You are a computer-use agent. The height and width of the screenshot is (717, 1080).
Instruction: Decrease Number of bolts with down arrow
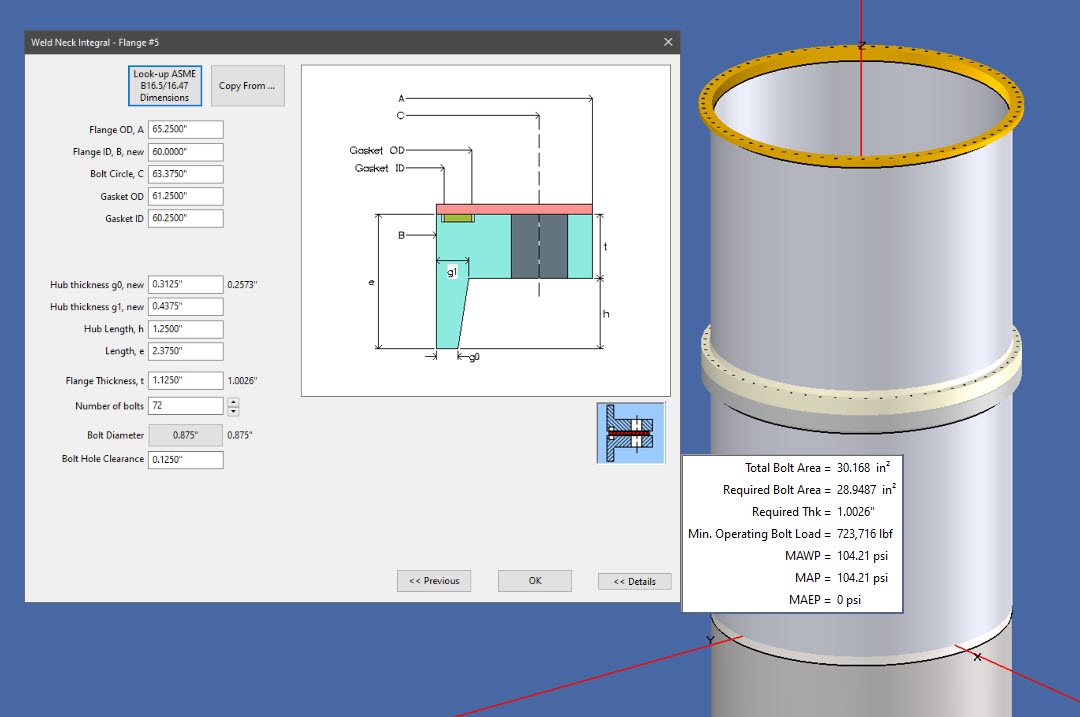(232, 410)
